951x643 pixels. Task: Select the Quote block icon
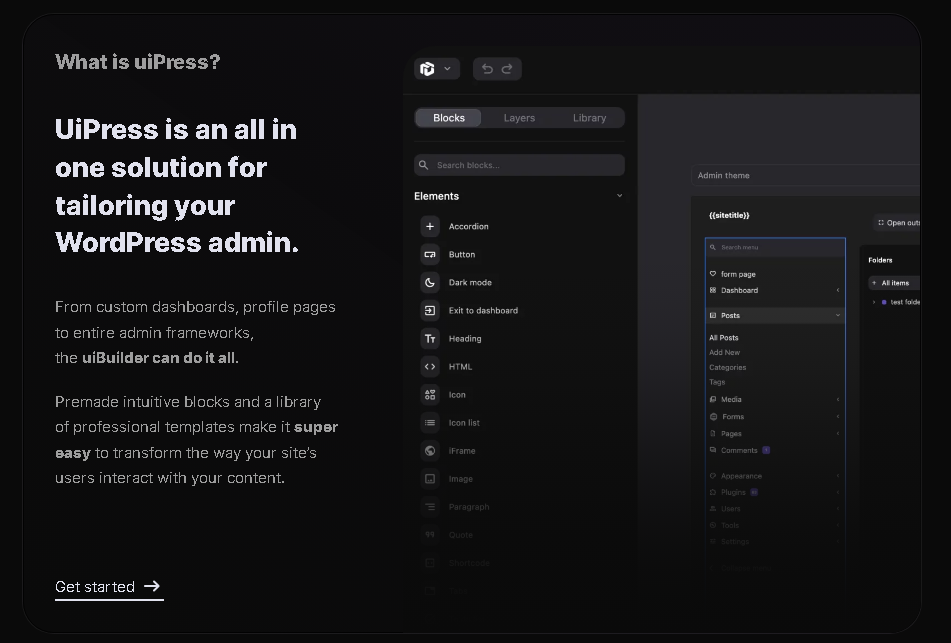click(430, 535)
